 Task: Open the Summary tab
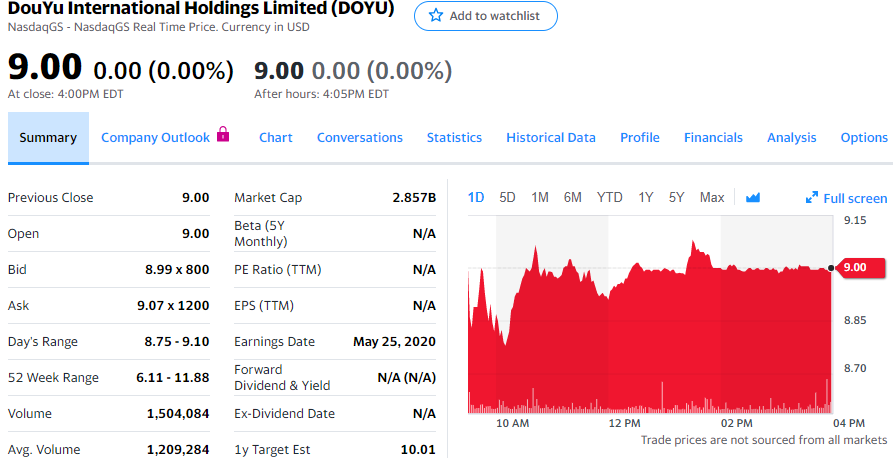pos(48,138)
